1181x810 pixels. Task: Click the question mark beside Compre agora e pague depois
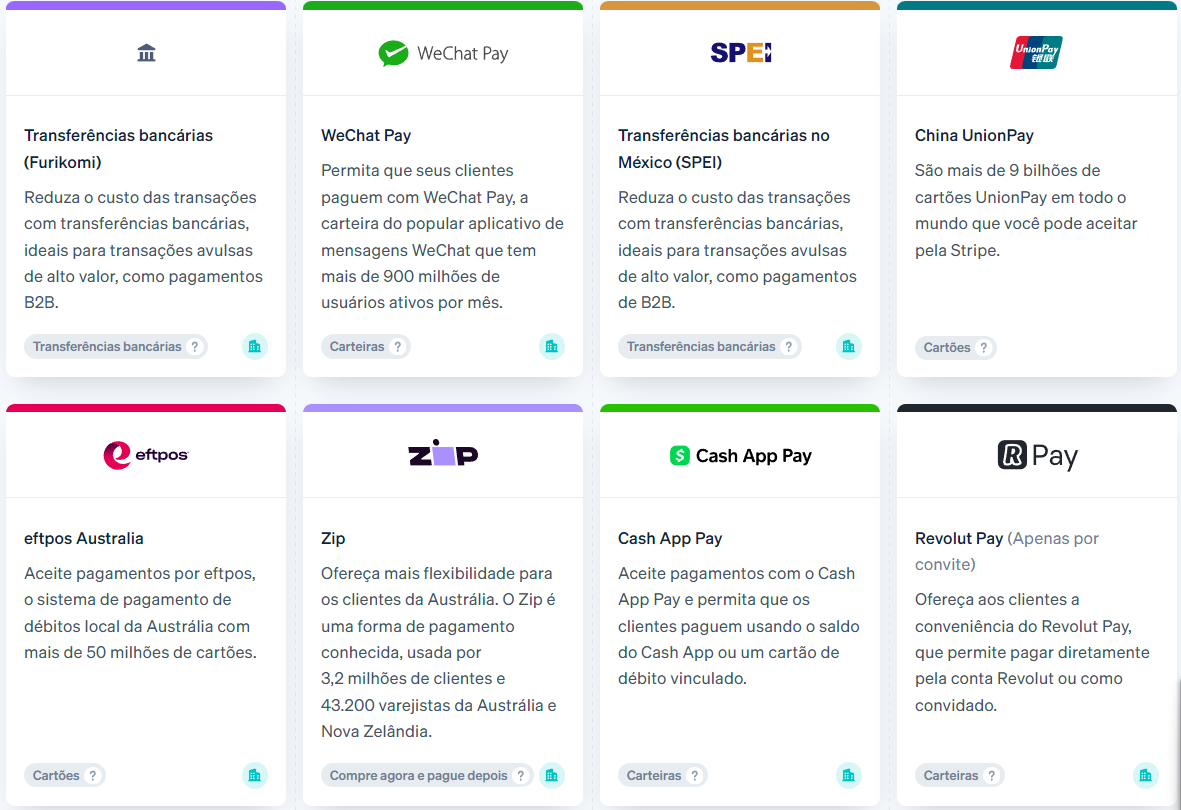point(520,775)
